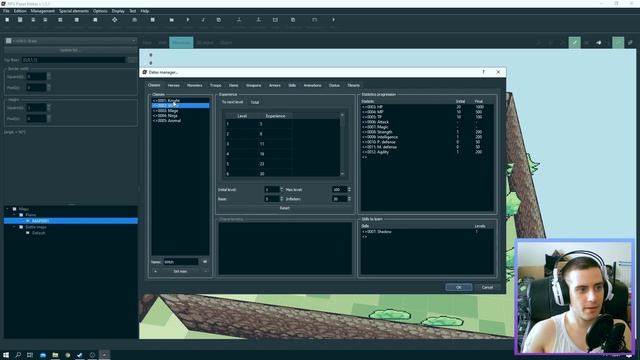Adjust the Initial level spinner arrows

point(281,189)
